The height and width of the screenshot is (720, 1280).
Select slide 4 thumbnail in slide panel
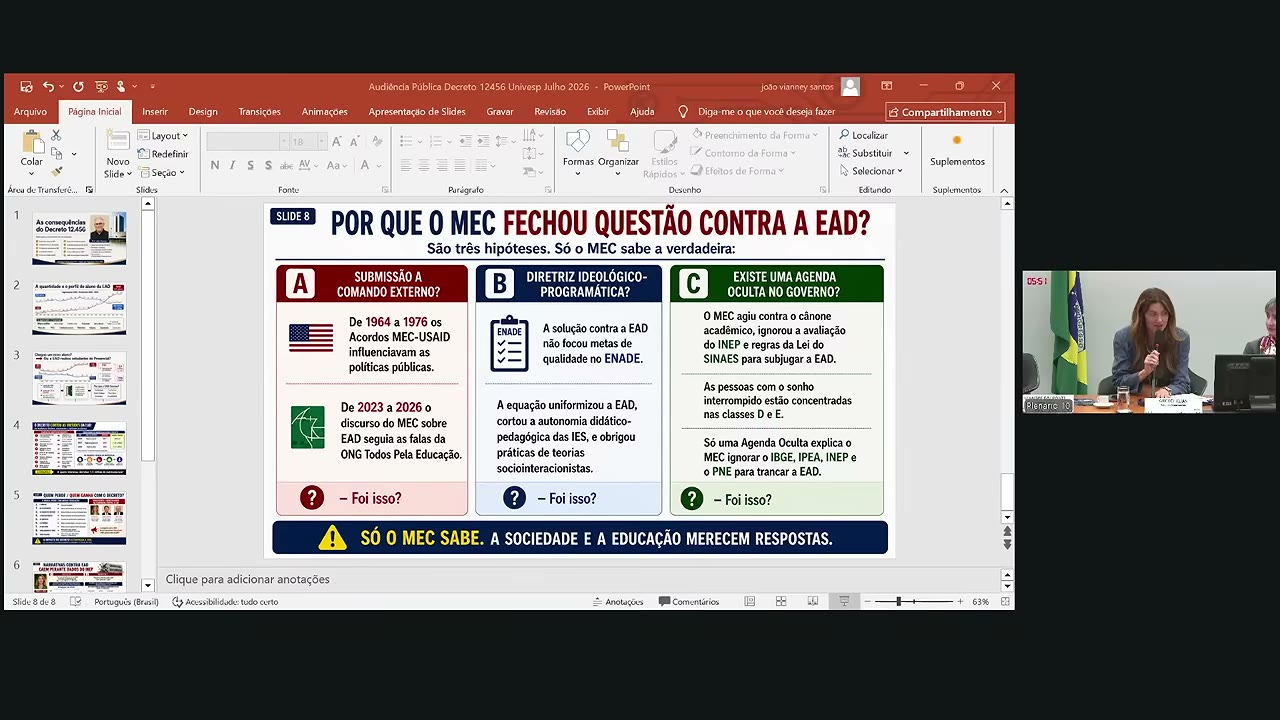click(x=79, y=448)
